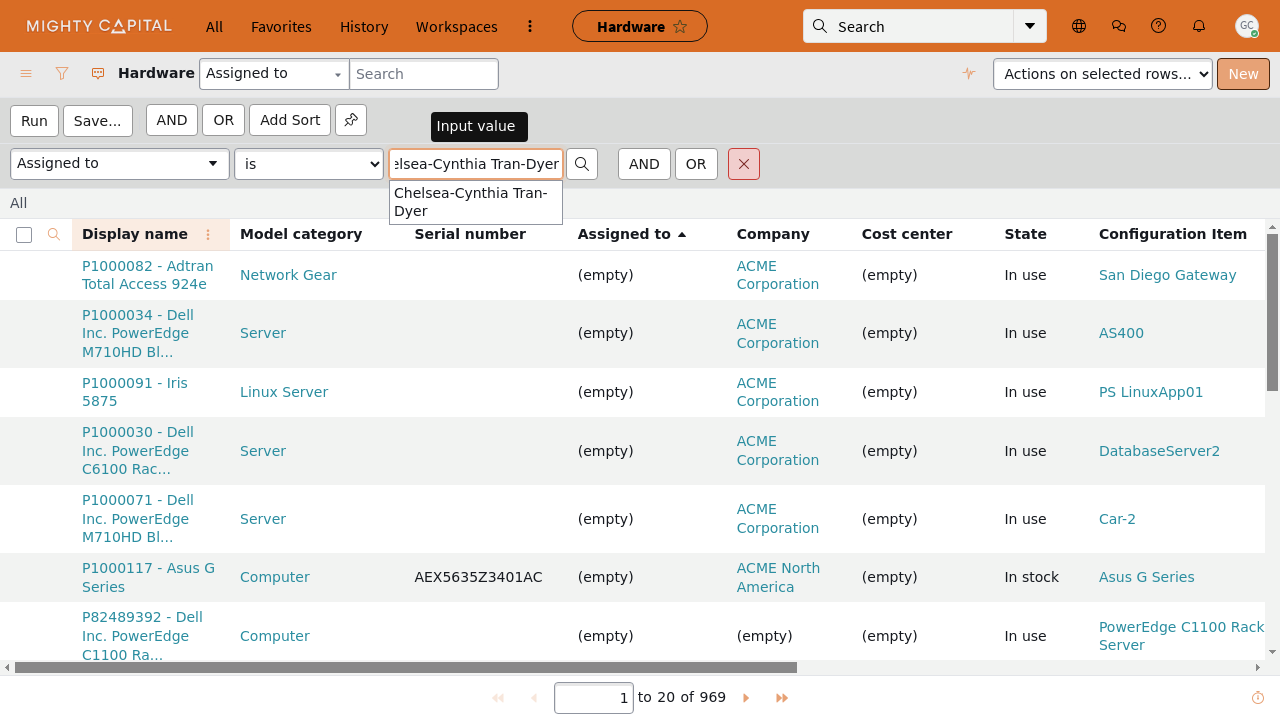Open the search scope dropdown arrow
This screenshot has height=720, width=1280.
tap(1030, 26)
